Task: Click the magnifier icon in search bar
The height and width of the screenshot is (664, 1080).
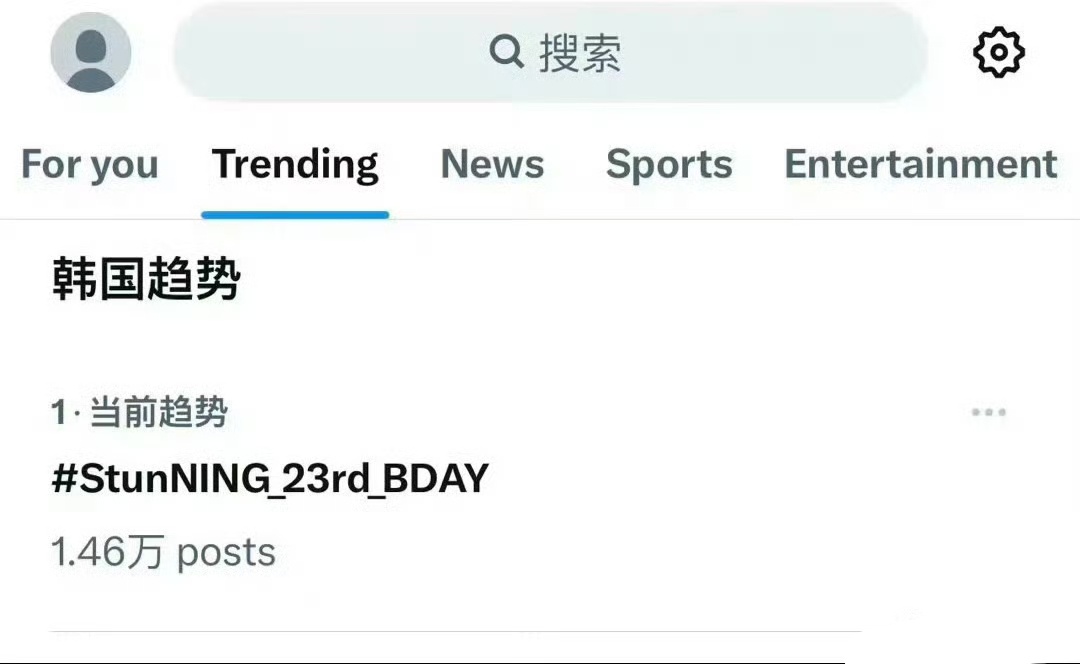Action: click(507, 52)
